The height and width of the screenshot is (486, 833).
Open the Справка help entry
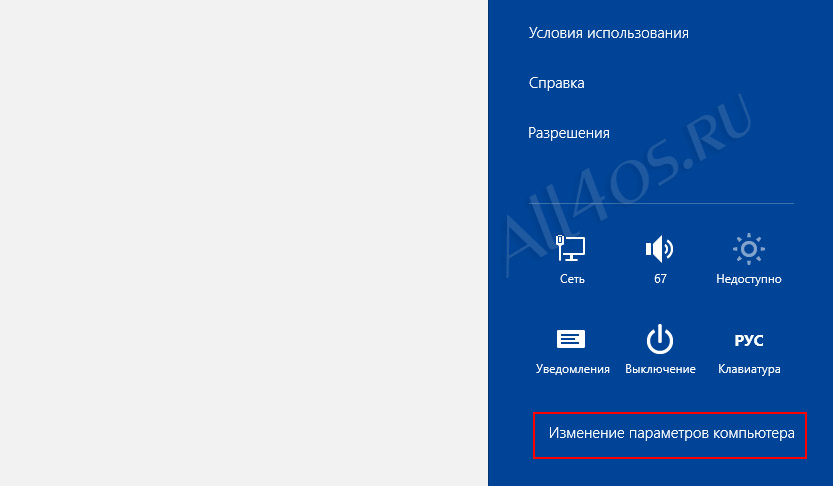point(556,83)
